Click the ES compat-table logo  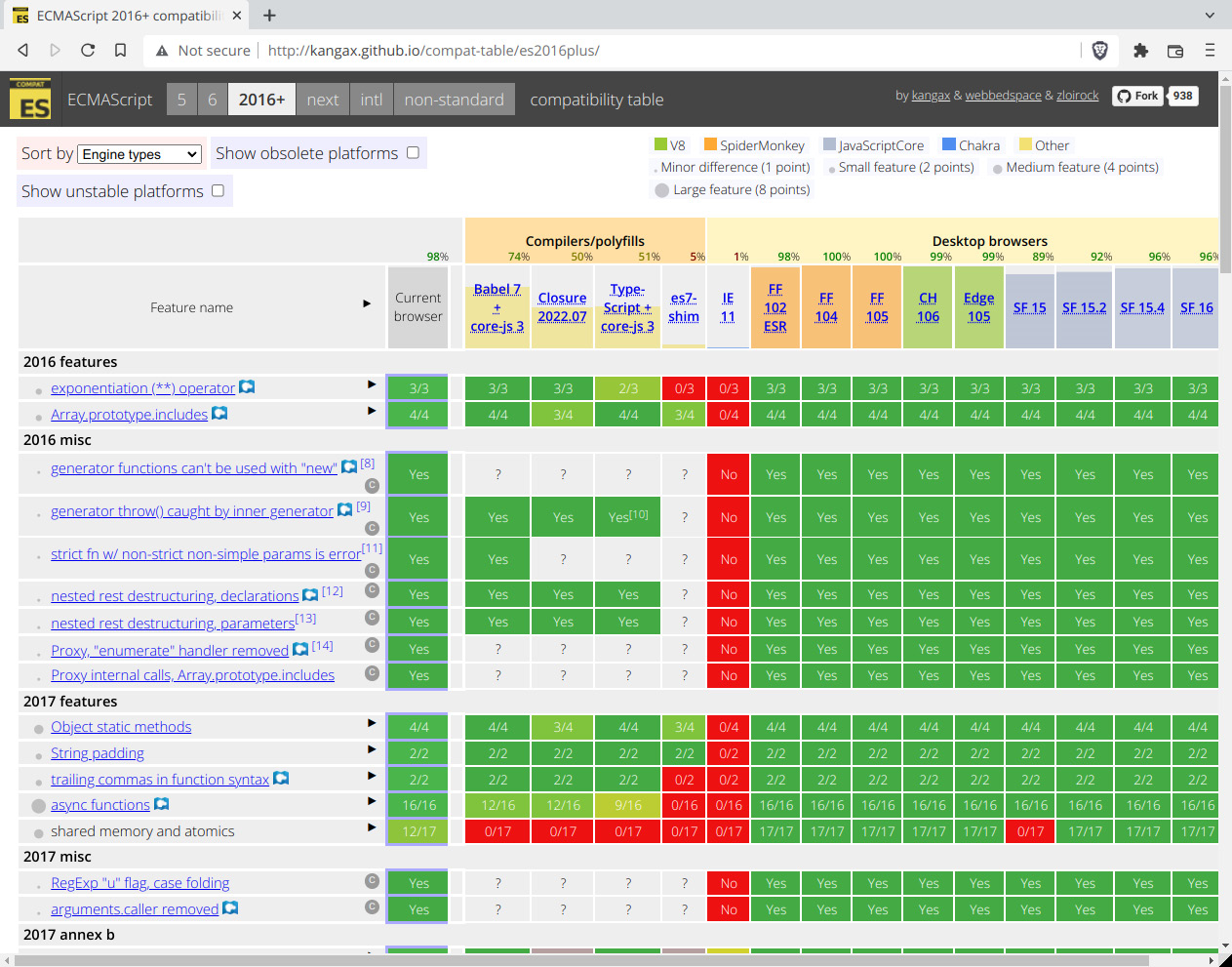click(x=31, y=97)
